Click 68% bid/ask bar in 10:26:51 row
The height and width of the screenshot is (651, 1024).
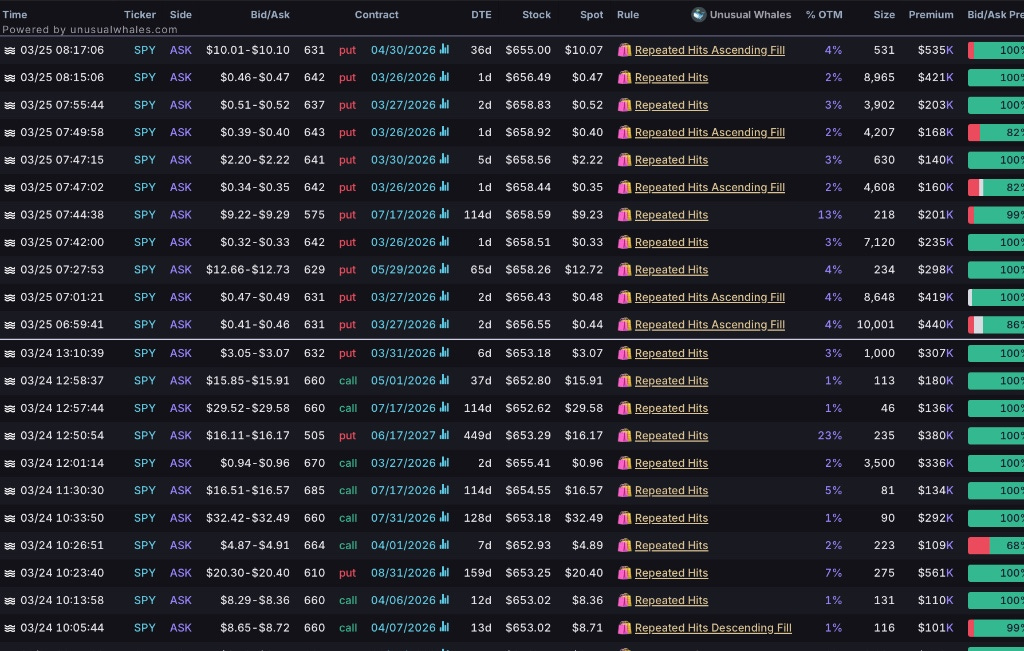point(995,545)
